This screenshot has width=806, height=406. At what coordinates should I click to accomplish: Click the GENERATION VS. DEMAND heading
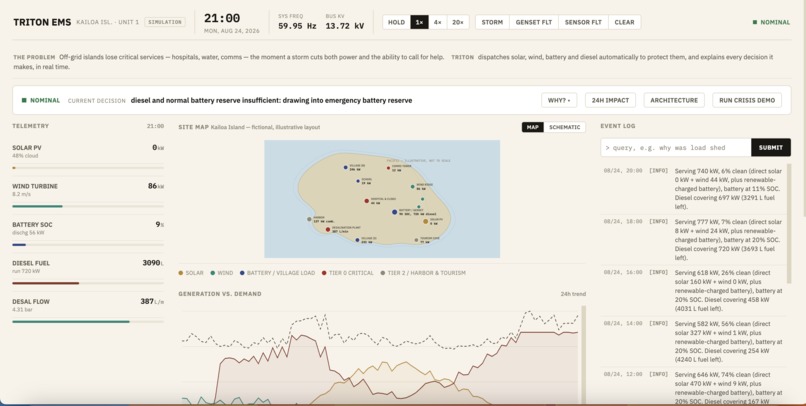pos(220,294)
